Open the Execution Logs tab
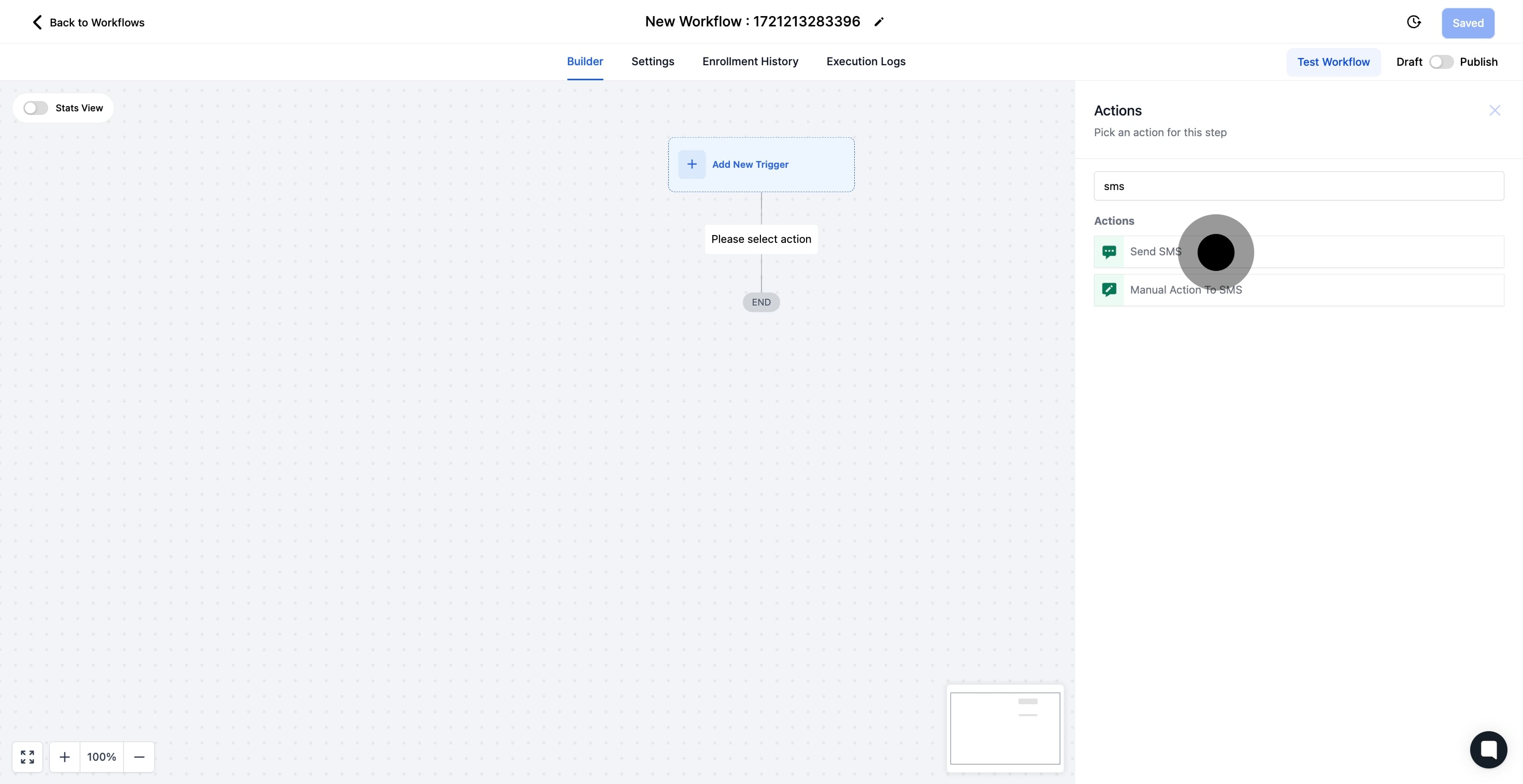Viewport: 1523px width, 784px height. [x=866, y=62]
